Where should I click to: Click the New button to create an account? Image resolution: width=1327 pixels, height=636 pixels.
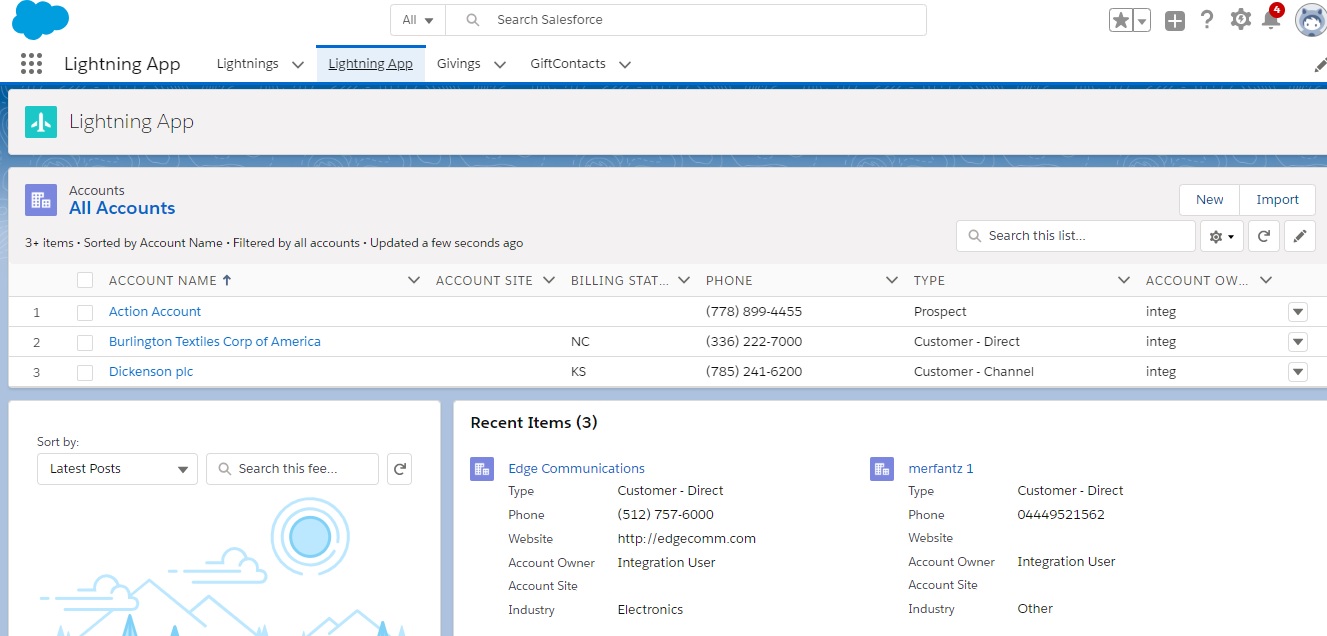click(x=1208, y=199)
